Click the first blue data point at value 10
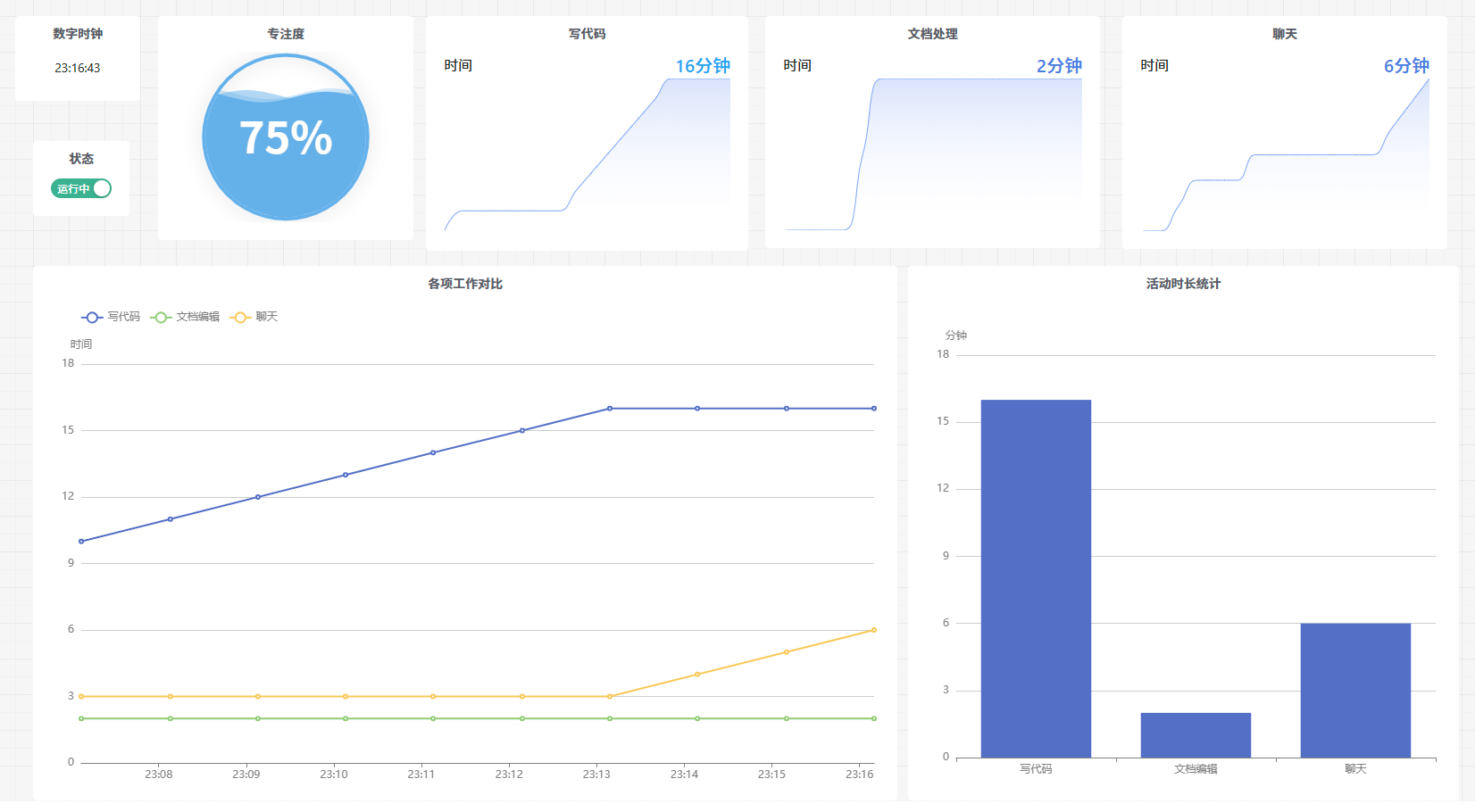Screen dimensions: 1475x812 click(x=81, y=542)
